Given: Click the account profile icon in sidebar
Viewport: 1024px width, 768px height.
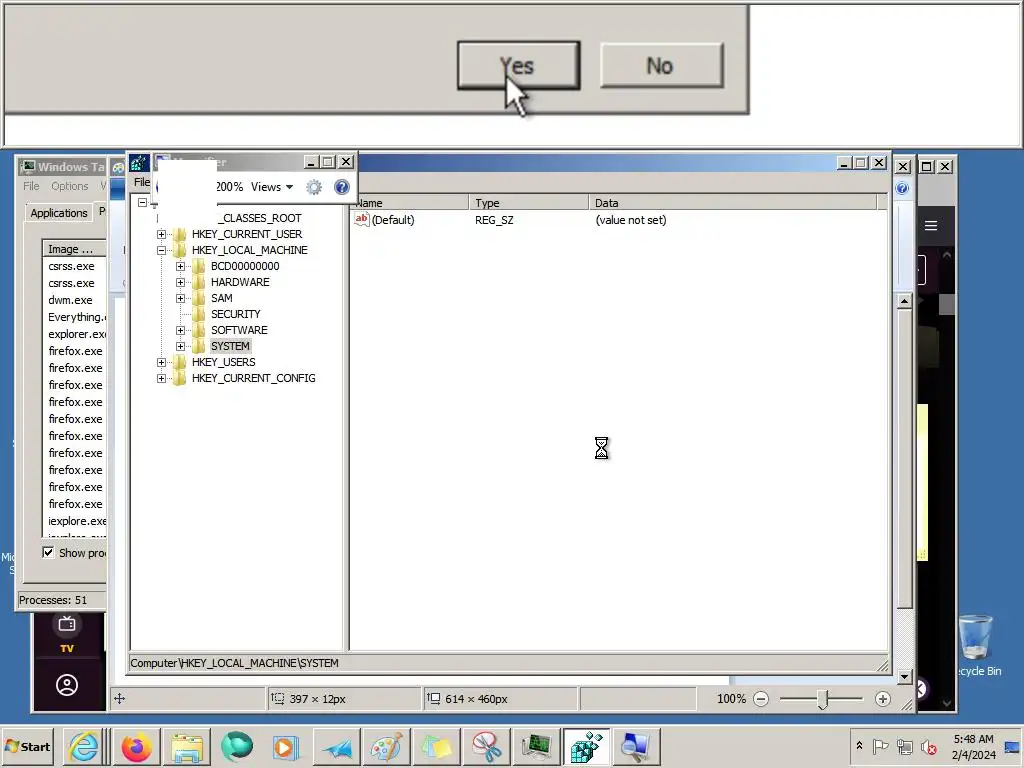Looking at the screenshot, I should point(67,685).
